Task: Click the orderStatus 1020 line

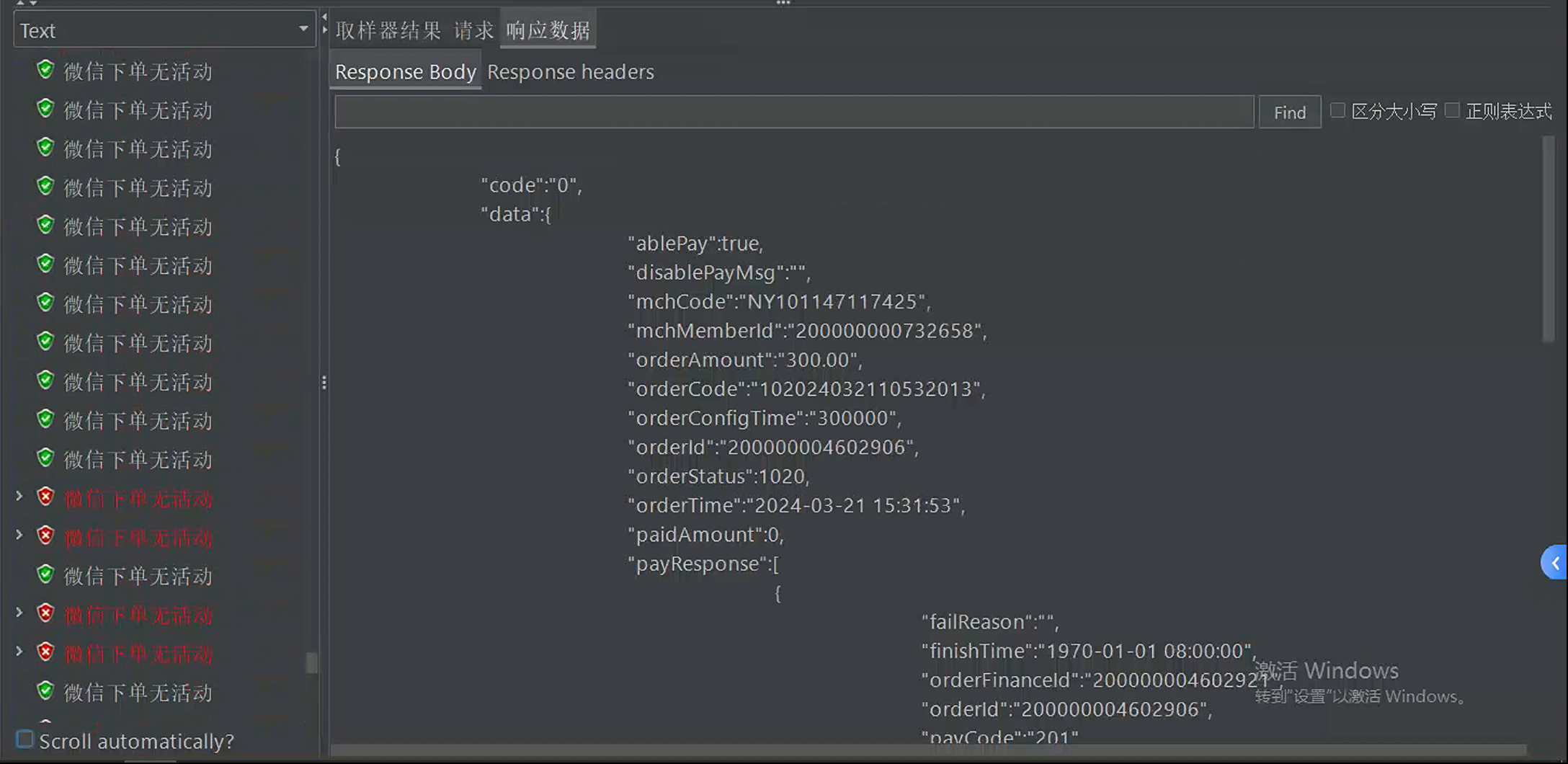Action: pos(719,476)
